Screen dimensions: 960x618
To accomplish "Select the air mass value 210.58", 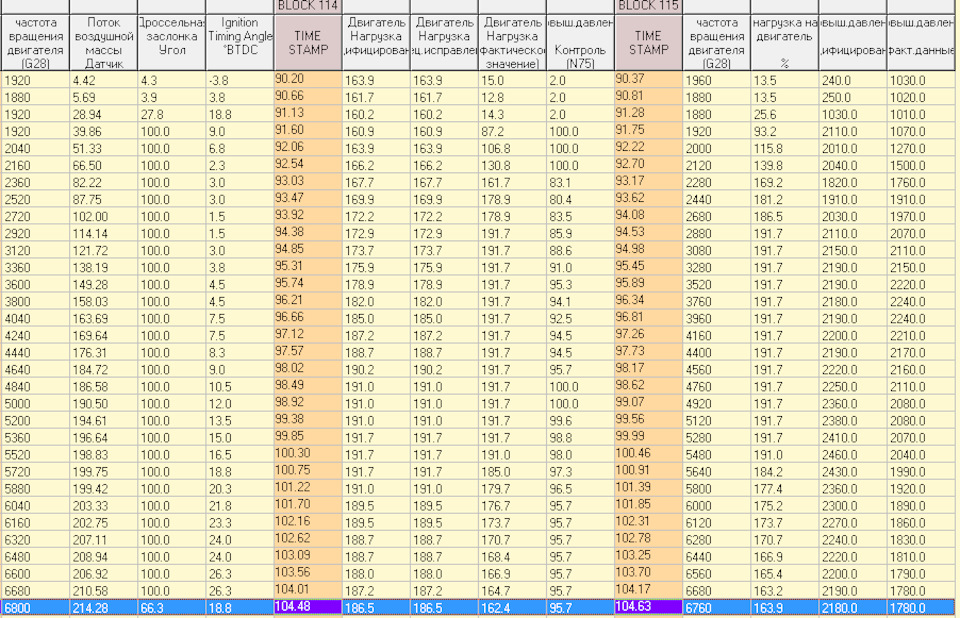I will [x=103, y=591].
